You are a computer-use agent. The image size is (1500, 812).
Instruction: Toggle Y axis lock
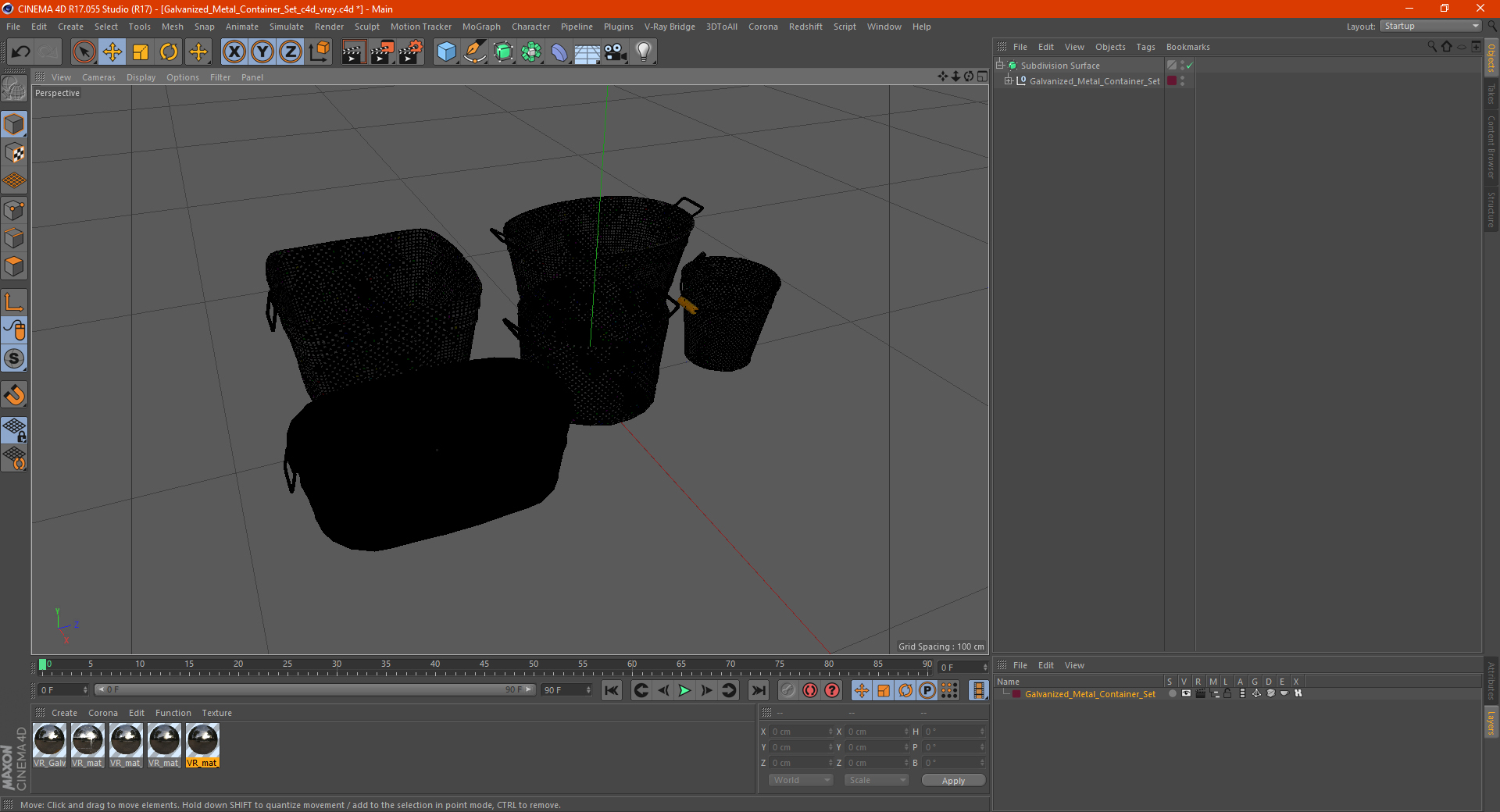pos(262,52)
